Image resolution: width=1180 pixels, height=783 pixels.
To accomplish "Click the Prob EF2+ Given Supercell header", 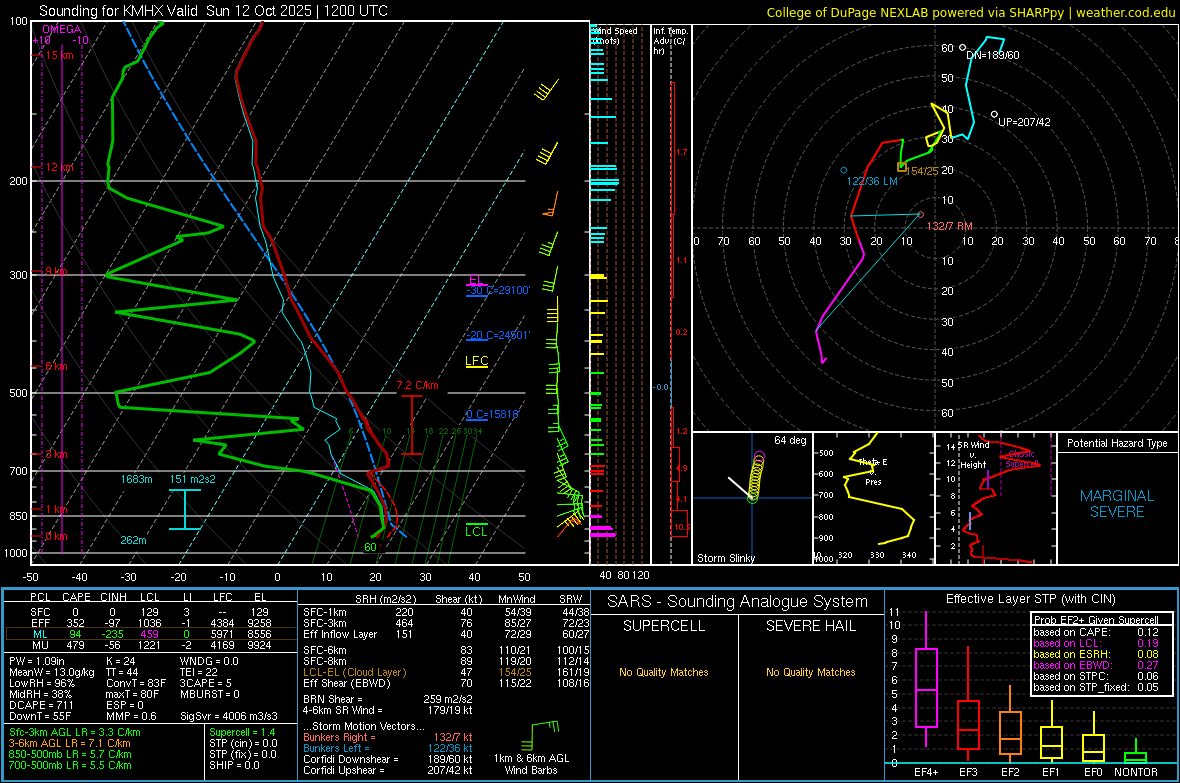I will coord(1096,620).
